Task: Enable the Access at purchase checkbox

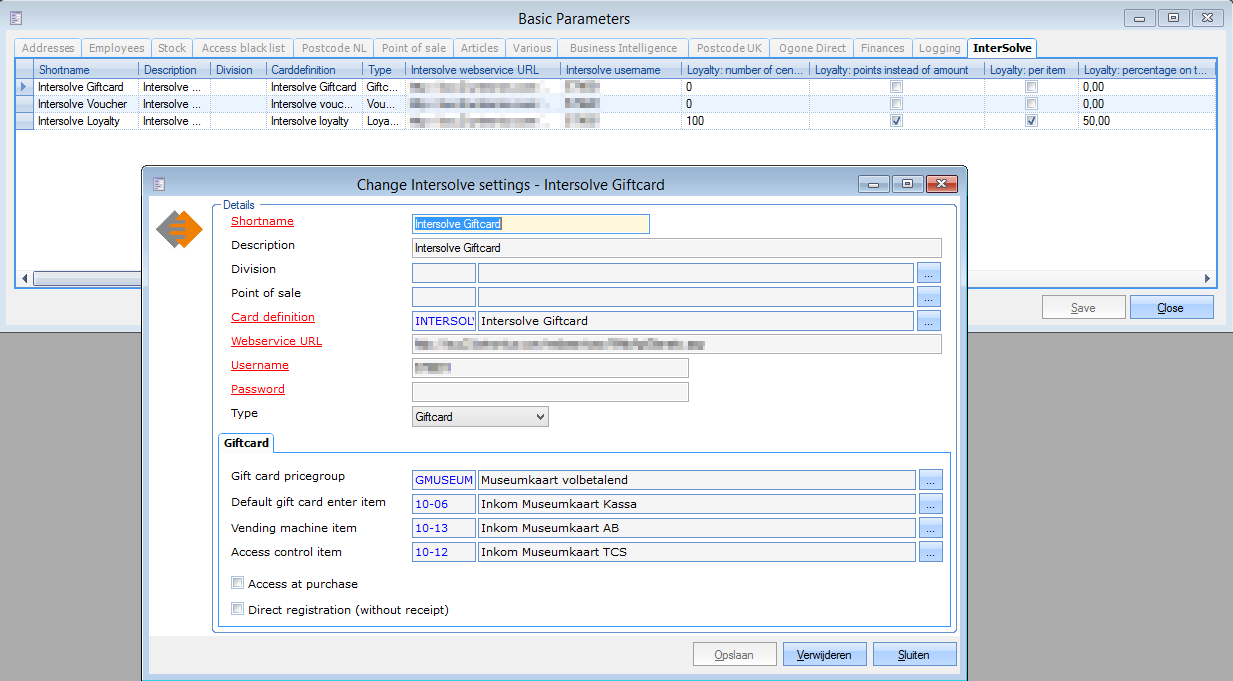Action: coord(238,583)
